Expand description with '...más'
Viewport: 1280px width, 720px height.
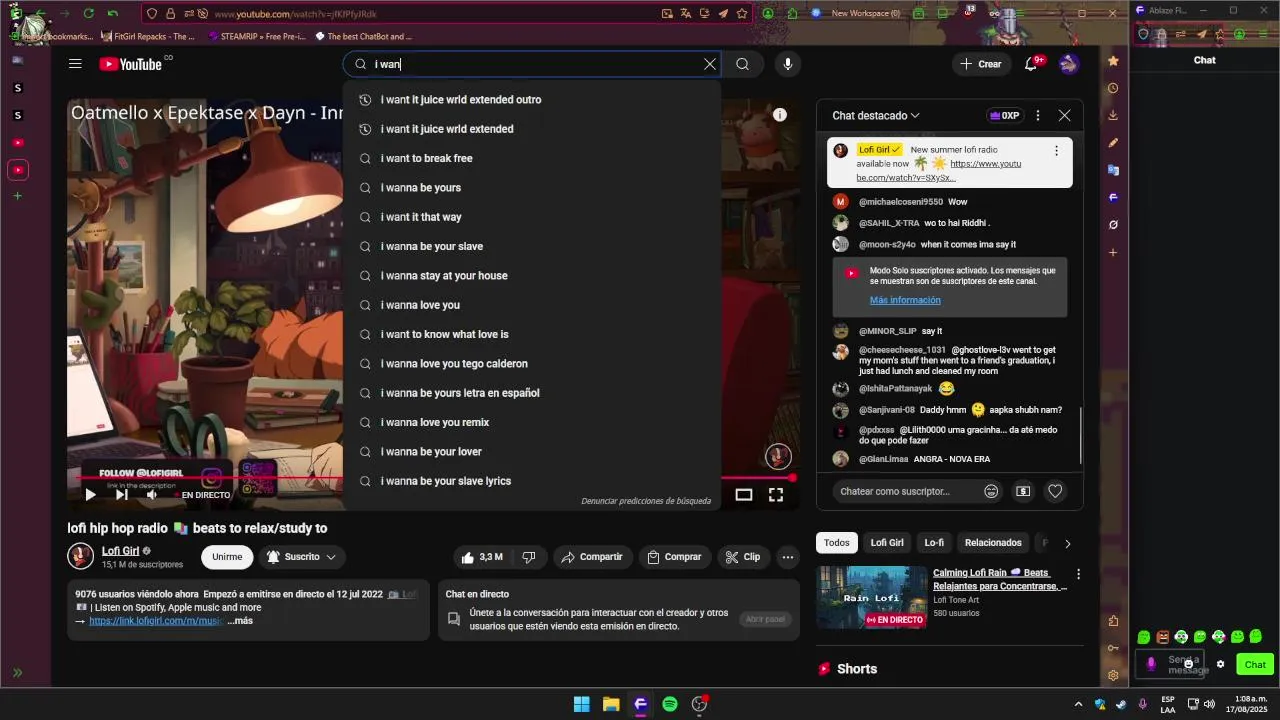tap(240, 621)
